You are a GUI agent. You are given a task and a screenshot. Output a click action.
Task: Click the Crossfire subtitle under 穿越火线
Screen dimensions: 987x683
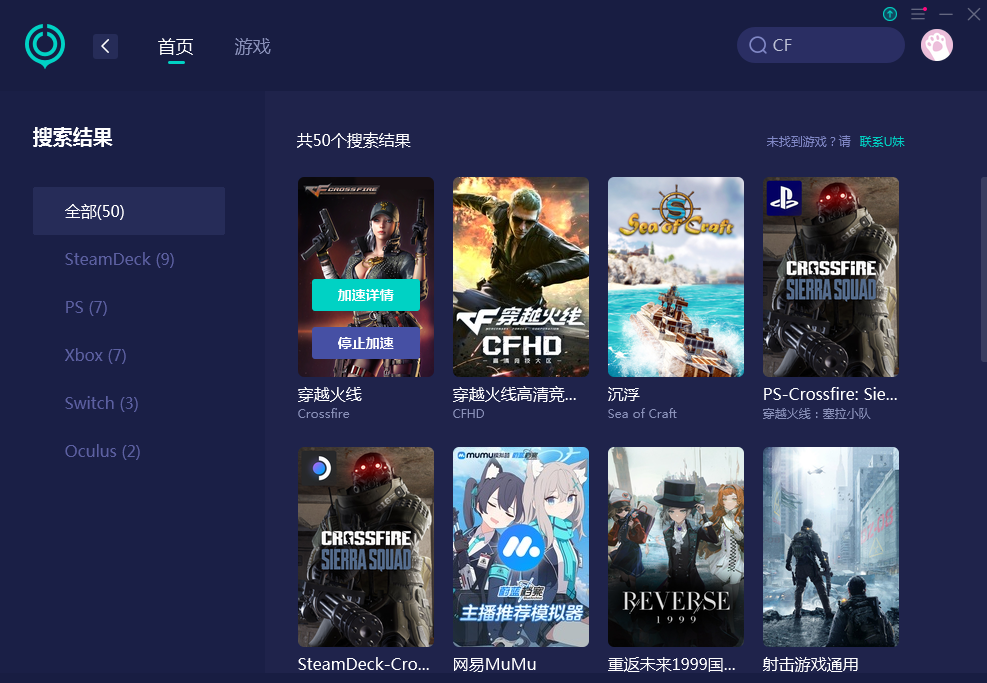click(324, 414)
